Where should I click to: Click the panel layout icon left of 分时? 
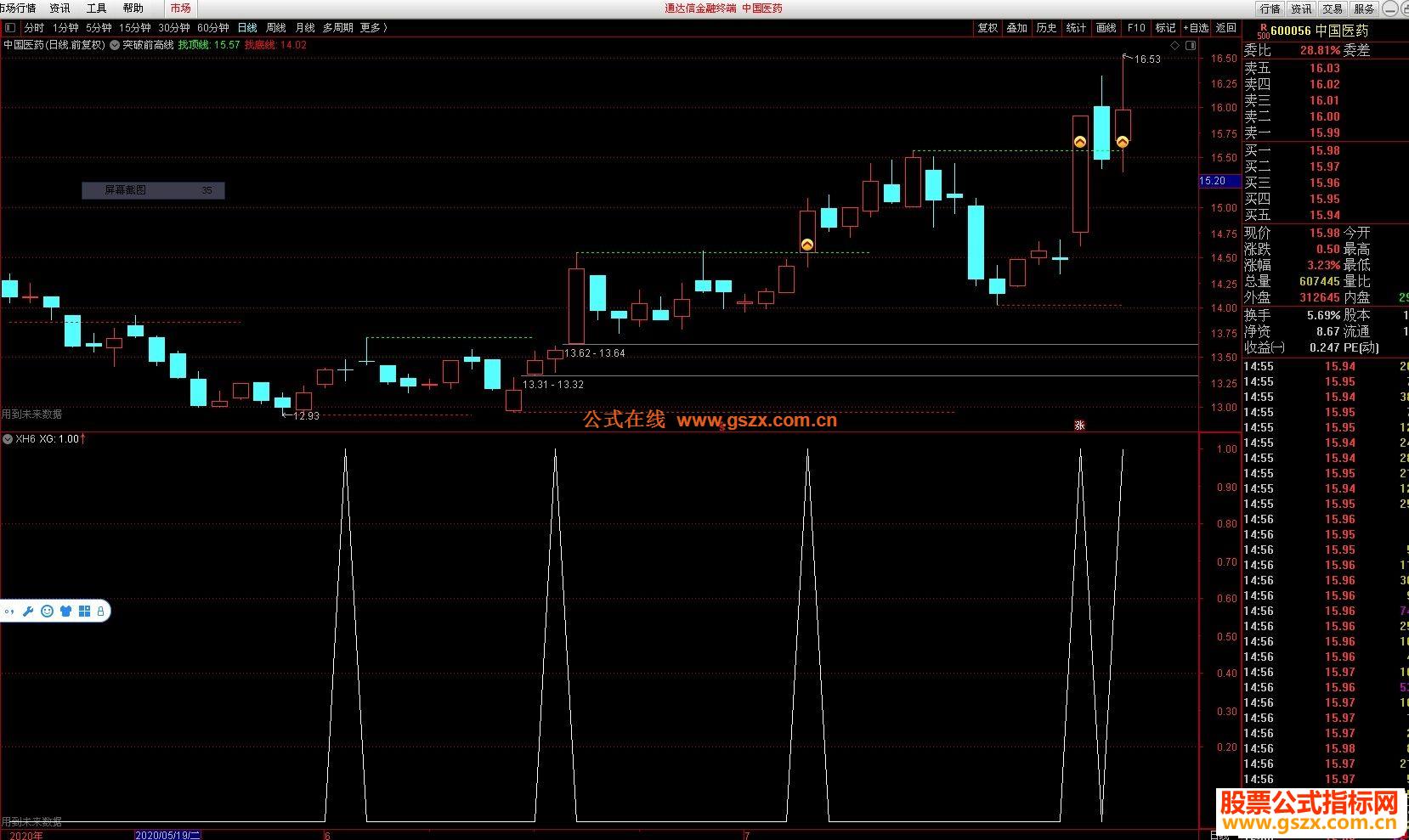pos(10,28)
